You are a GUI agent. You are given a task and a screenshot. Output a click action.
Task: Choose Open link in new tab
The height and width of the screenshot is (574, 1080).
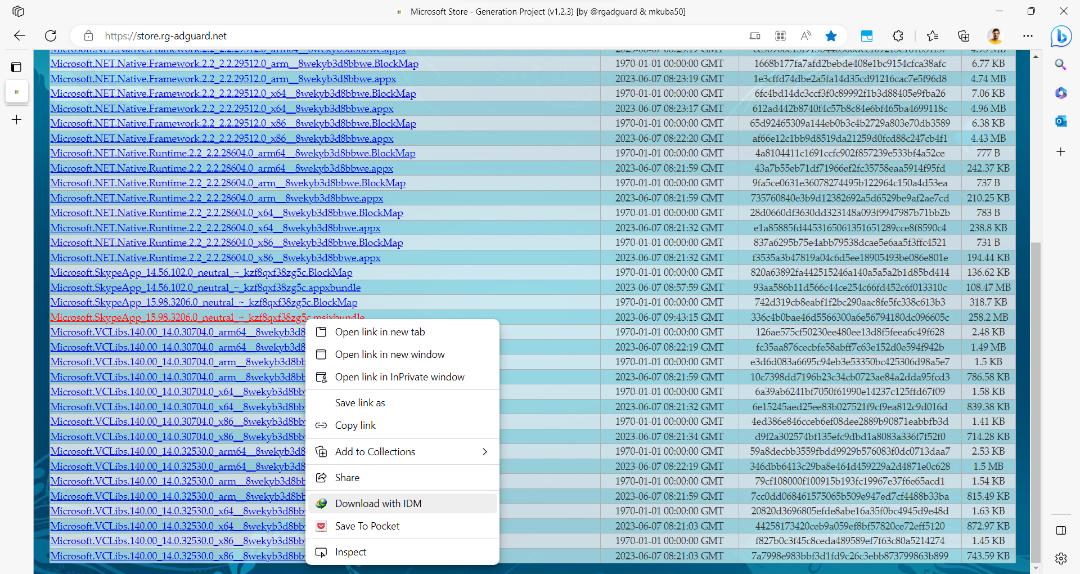point(402,331)
